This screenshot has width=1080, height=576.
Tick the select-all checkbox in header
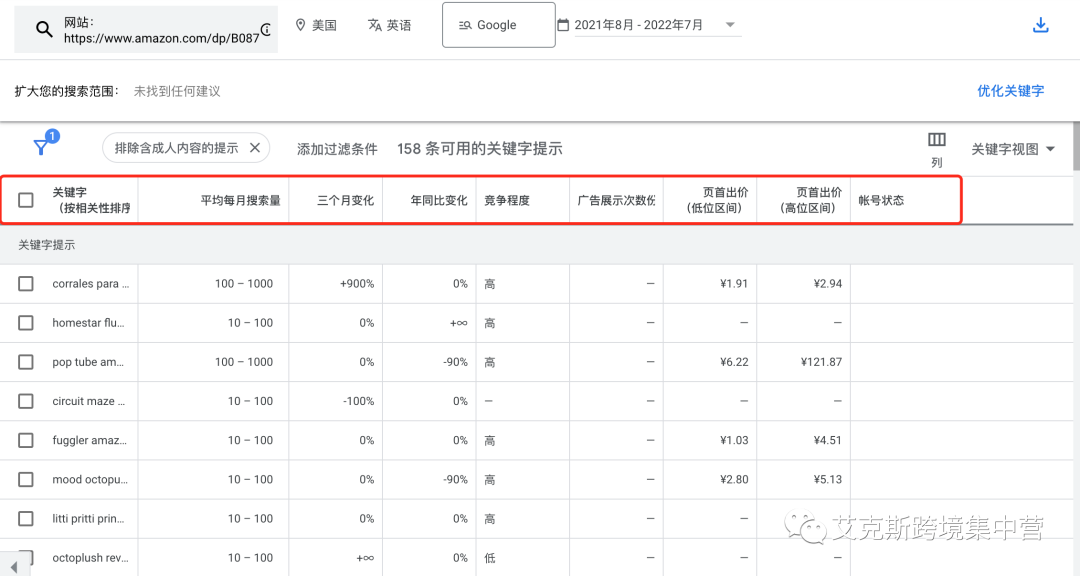click(26, 200)
